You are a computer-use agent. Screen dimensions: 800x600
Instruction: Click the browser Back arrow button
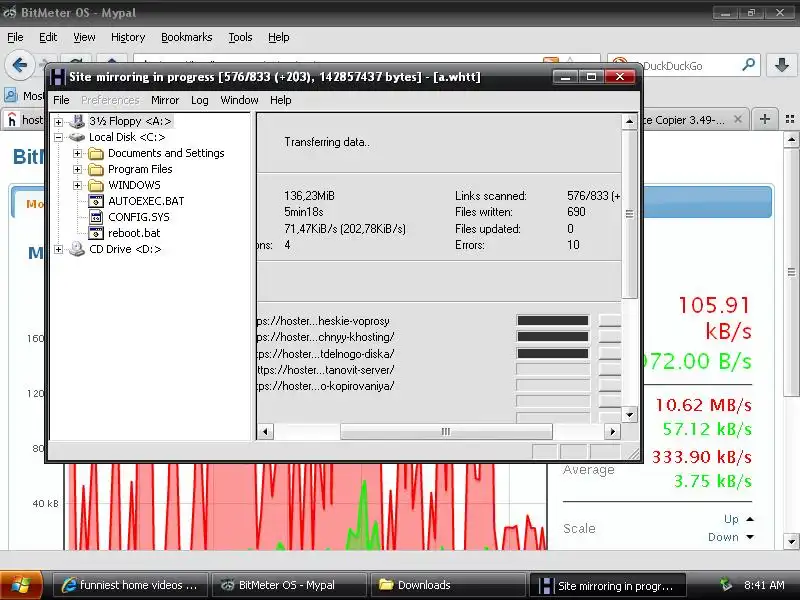pos(19,65)
